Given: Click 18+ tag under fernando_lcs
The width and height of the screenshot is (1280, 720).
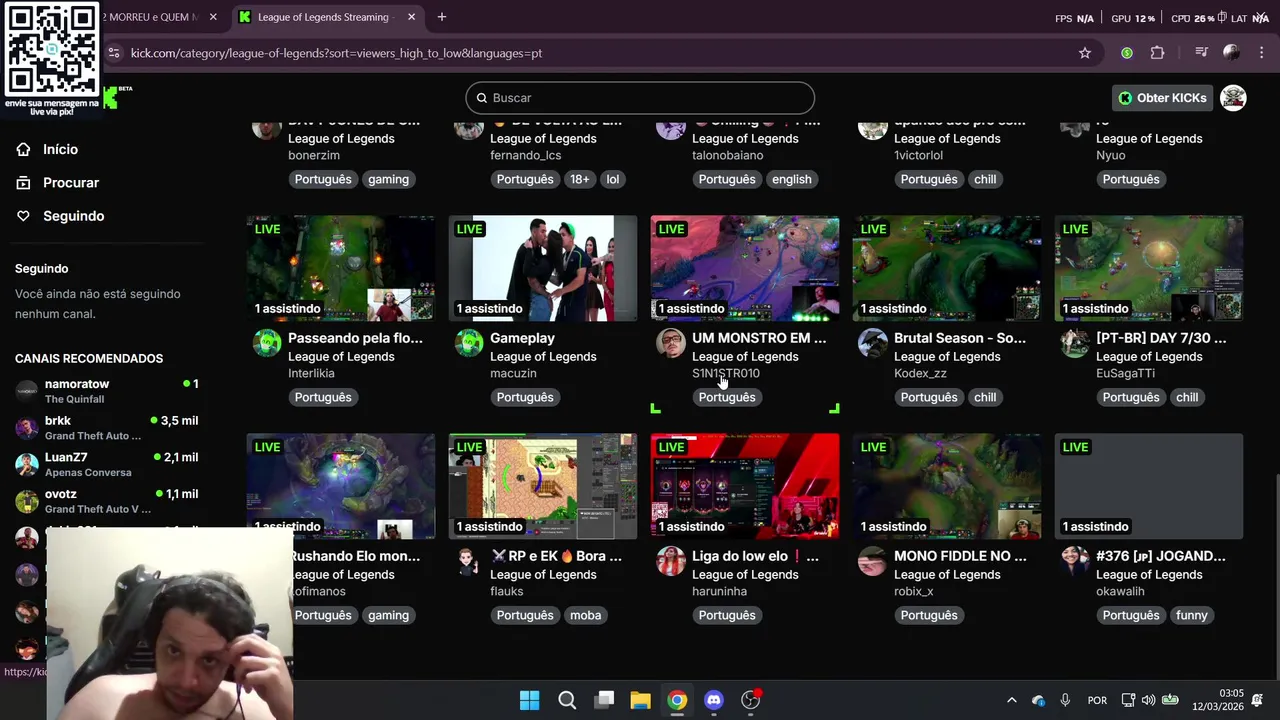Looking at the screenshot, I should 579,179.
